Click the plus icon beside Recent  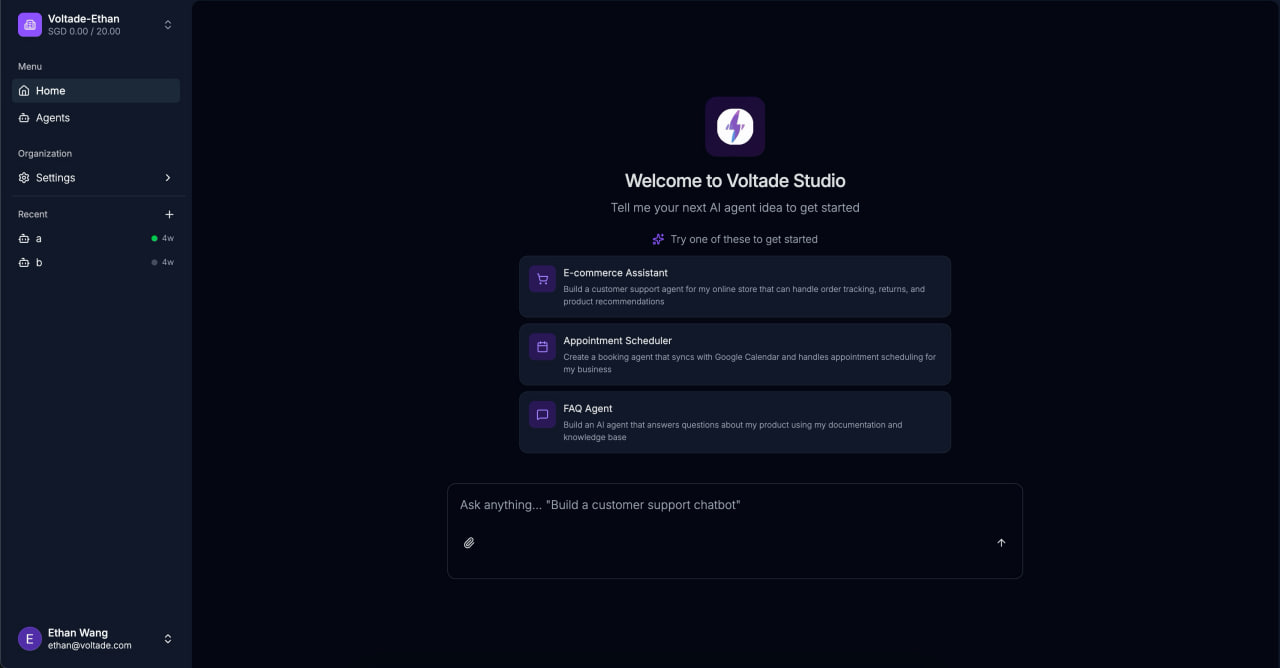pos(169,214)
